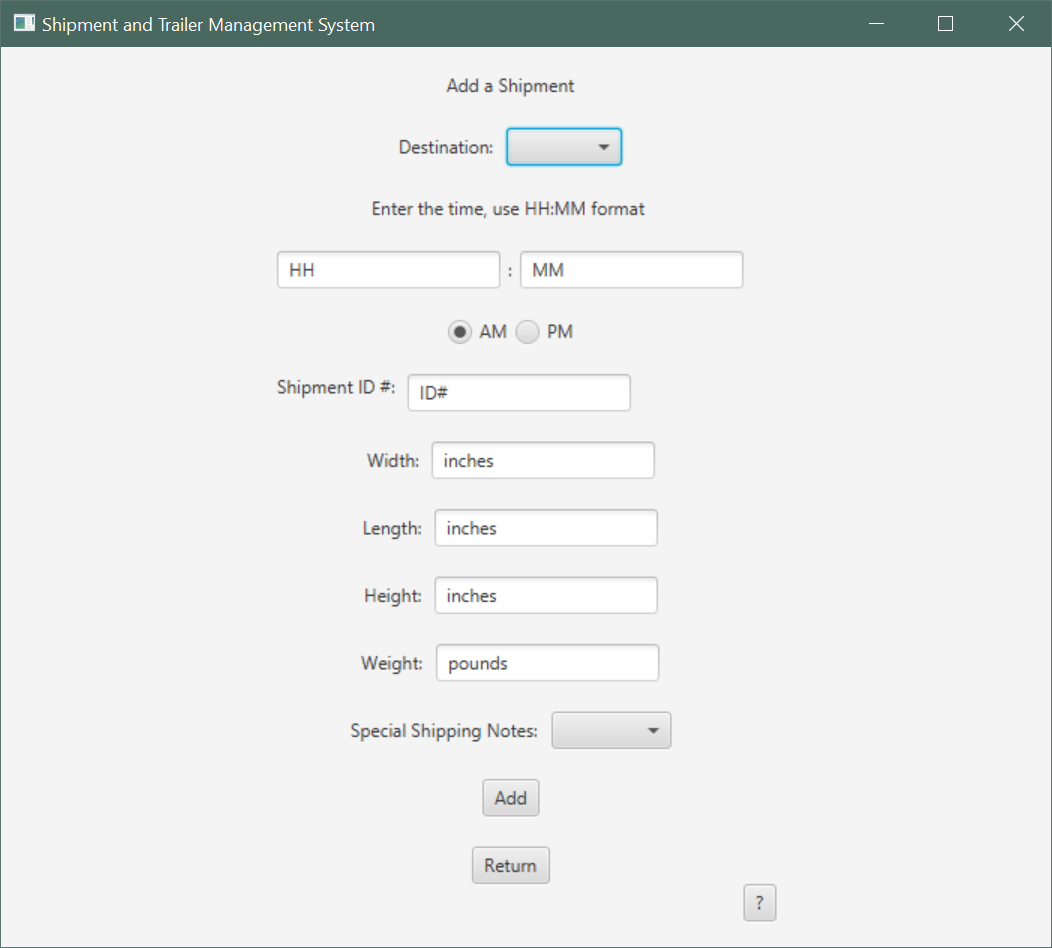The width and height of the screenshot is (1052, 948).
Task: Click the Shipment ID# input field
Action: (518, 392)
